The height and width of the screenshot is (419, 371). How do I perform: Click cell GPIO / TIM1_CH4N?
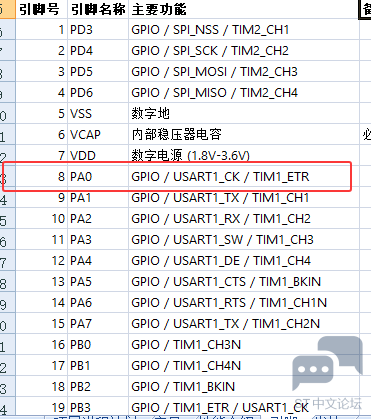click(244, 366)
